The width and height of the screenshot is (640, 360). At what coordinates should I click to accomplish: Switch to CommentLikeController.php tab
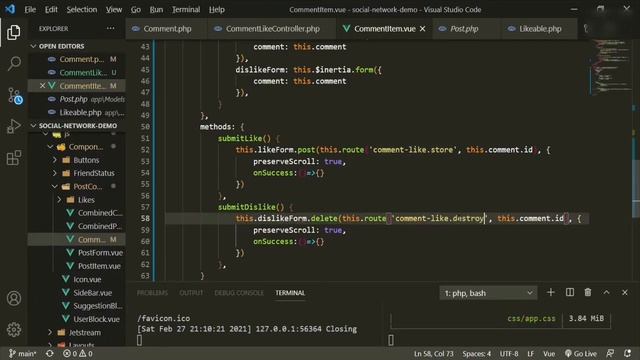pyautogui.click(x=272, y=29)
